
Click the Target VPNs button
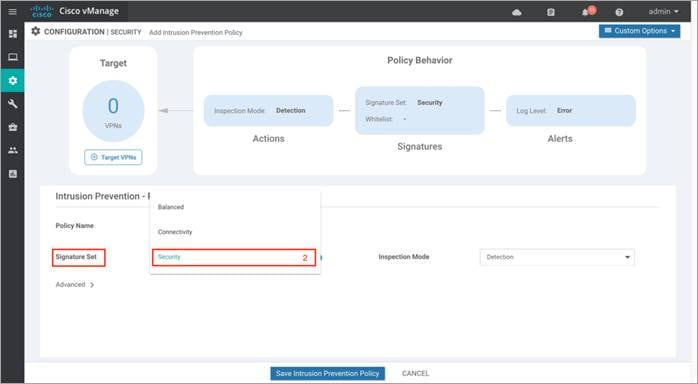pyautogui.click(x=113, y=157)
